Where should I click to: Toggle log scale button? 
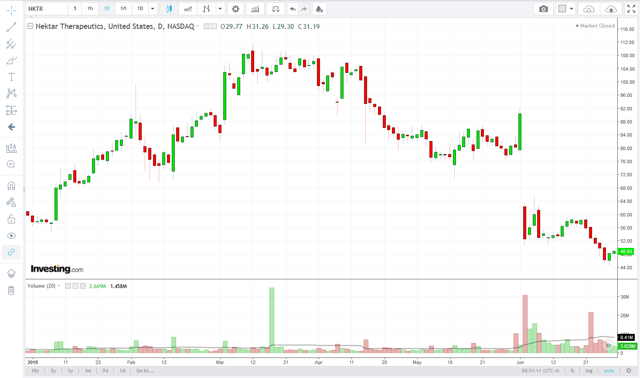(x=589, y=371)
